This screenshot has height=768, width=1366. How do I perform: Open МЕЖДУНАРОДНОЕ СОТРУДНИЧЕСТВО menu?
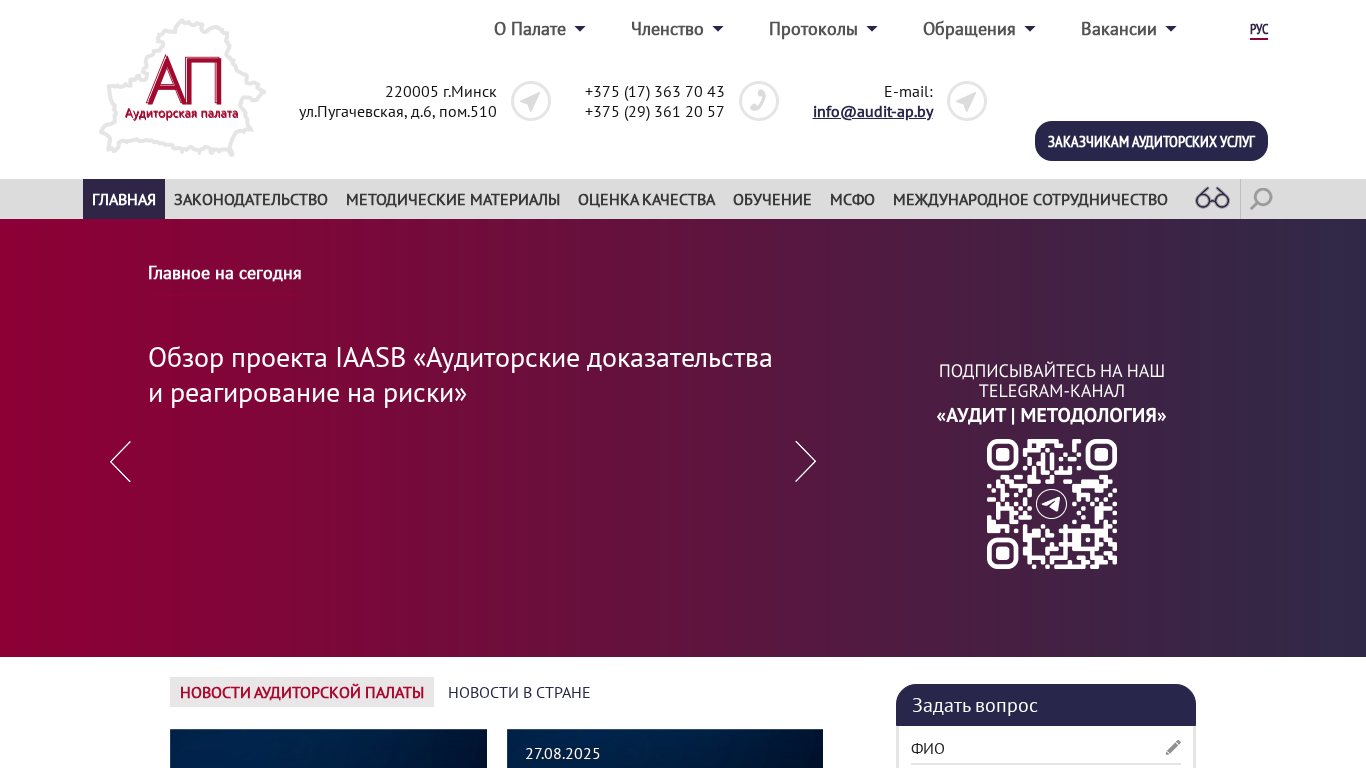(x=1030, y=199)
